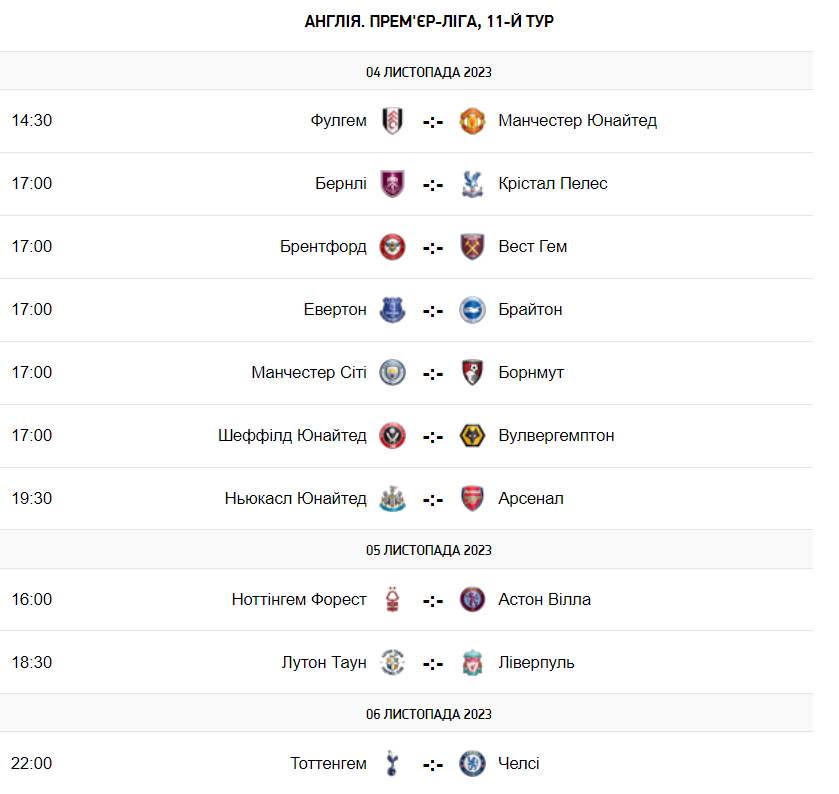The image size is (839, 794).
Task: Click the Crystal Palace club crest
Action: 472,184
